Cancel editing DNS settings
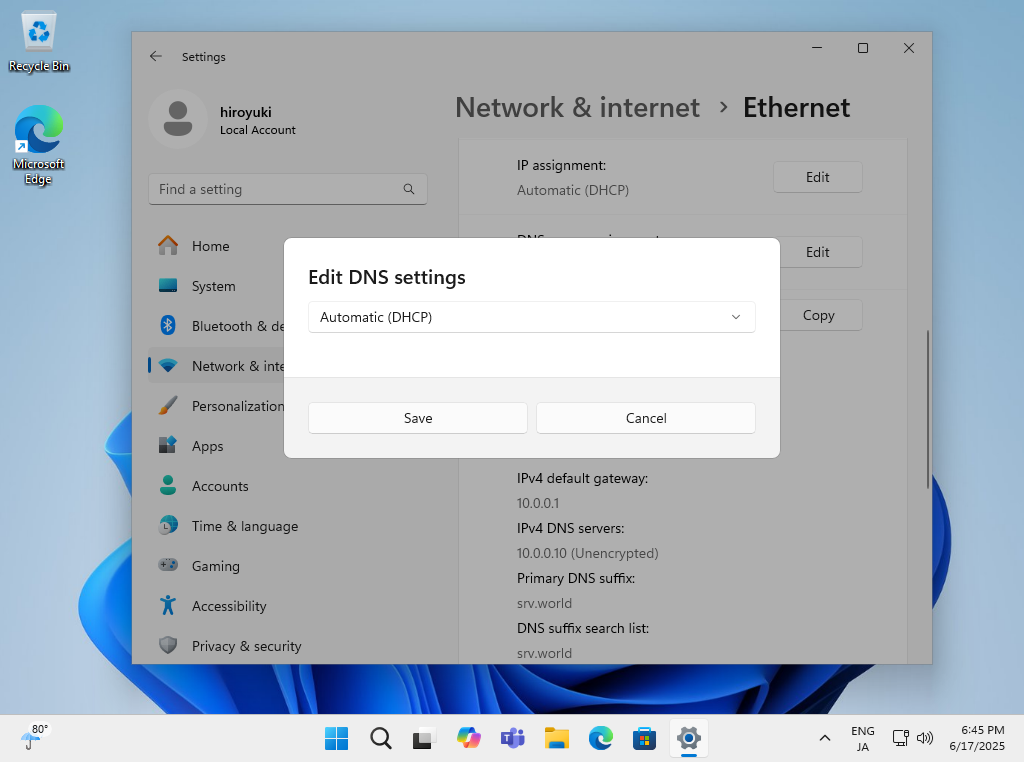 [645, 417]
